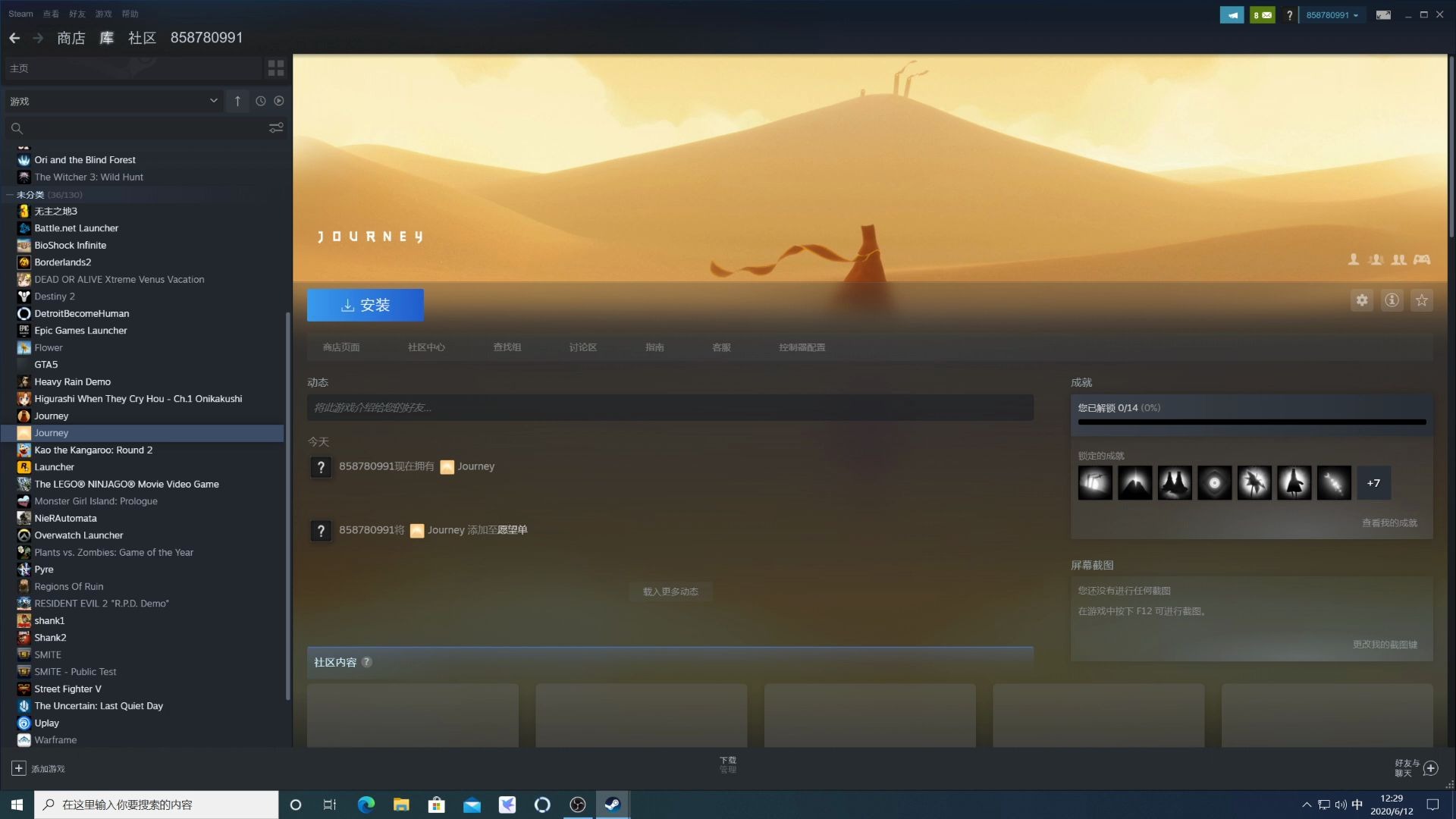The width and height of the screenshot is (1456, 819).
Task: Go to the Store tab
Action: pyautogui.click(x=71, y=38)
